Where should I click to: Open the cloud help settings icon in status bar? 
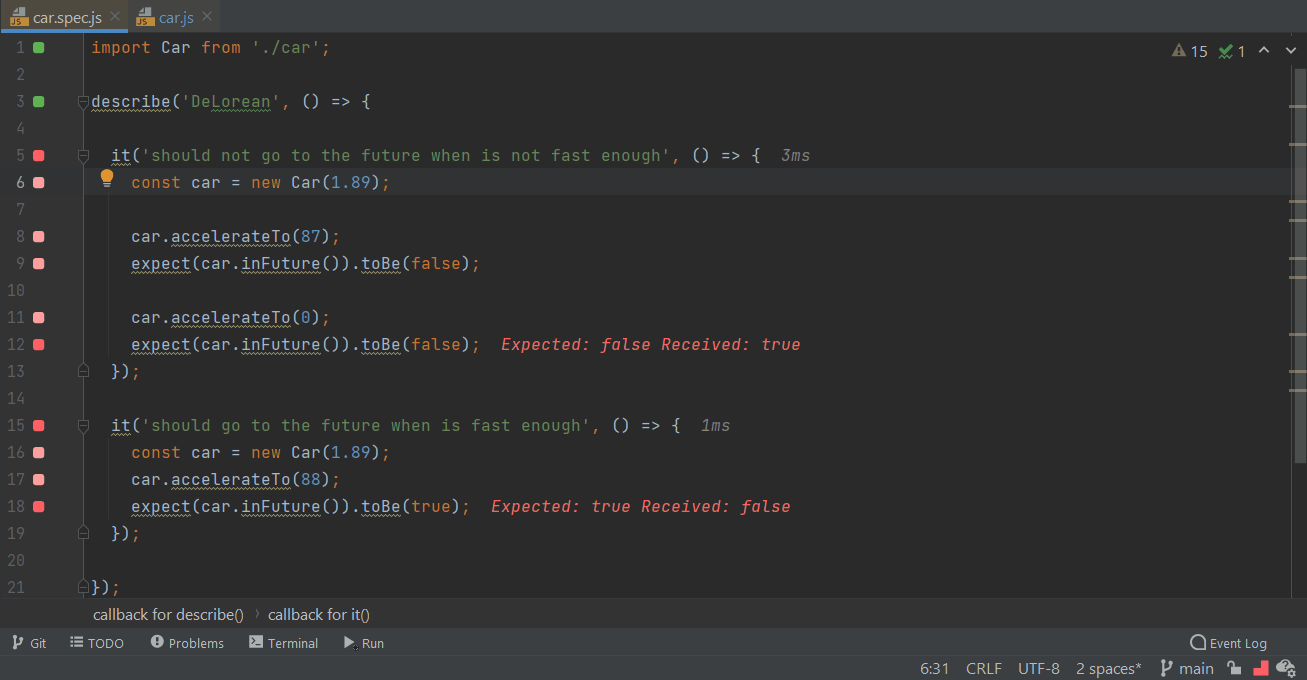[x=1286, y=668]
